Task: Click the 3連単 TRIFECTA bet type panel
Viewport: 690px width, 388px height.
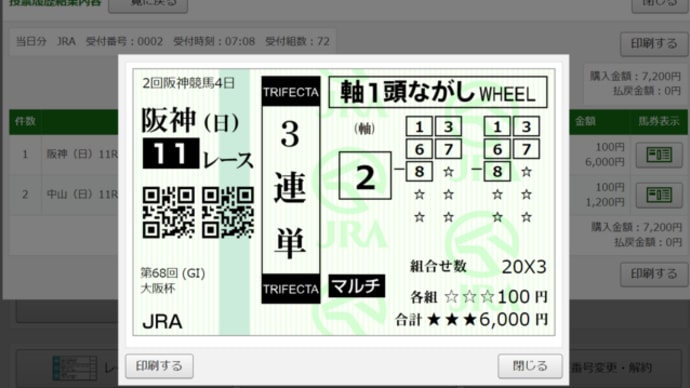Action: click(x=291, y=190)
